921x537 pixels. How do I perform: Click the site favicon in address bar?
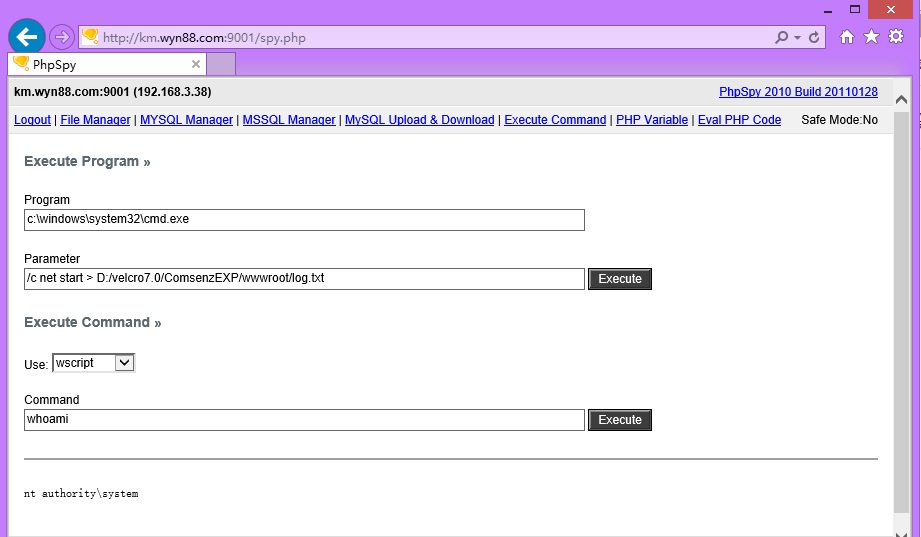90,37
